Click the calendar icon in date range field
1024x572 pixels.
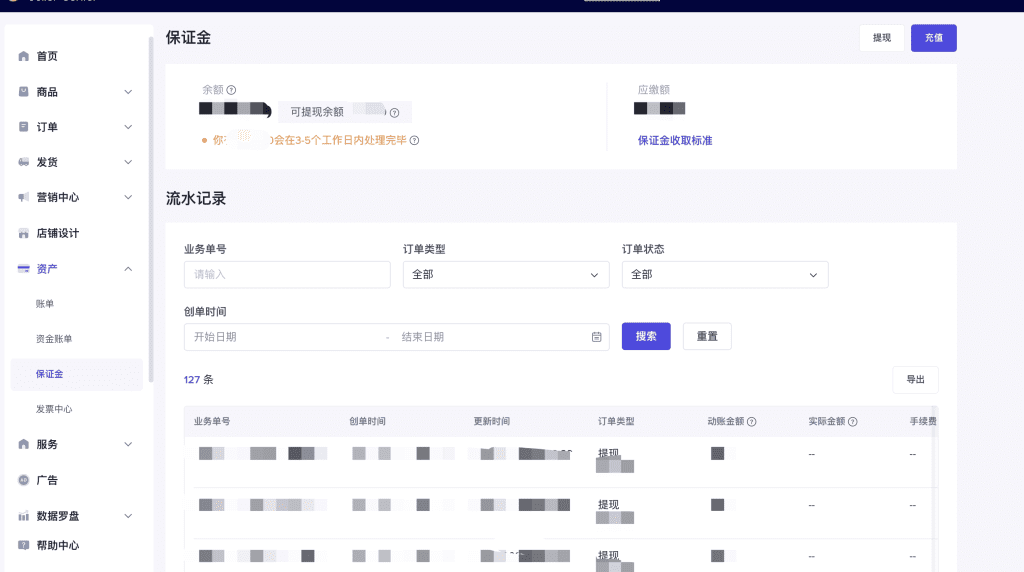point(596,337)
